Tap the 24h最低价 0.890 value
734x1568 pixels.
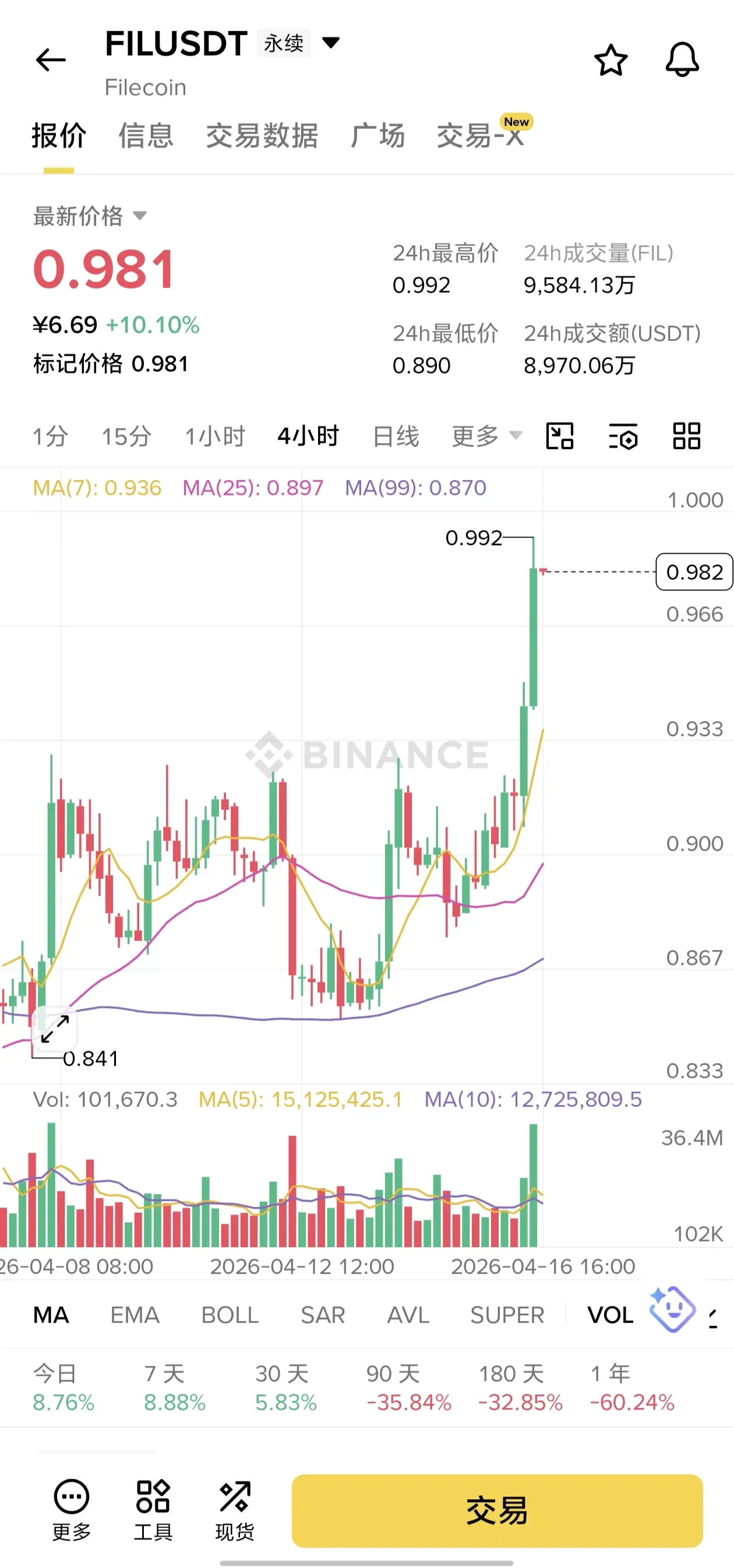pyautogui.click(x=421, y=365)
